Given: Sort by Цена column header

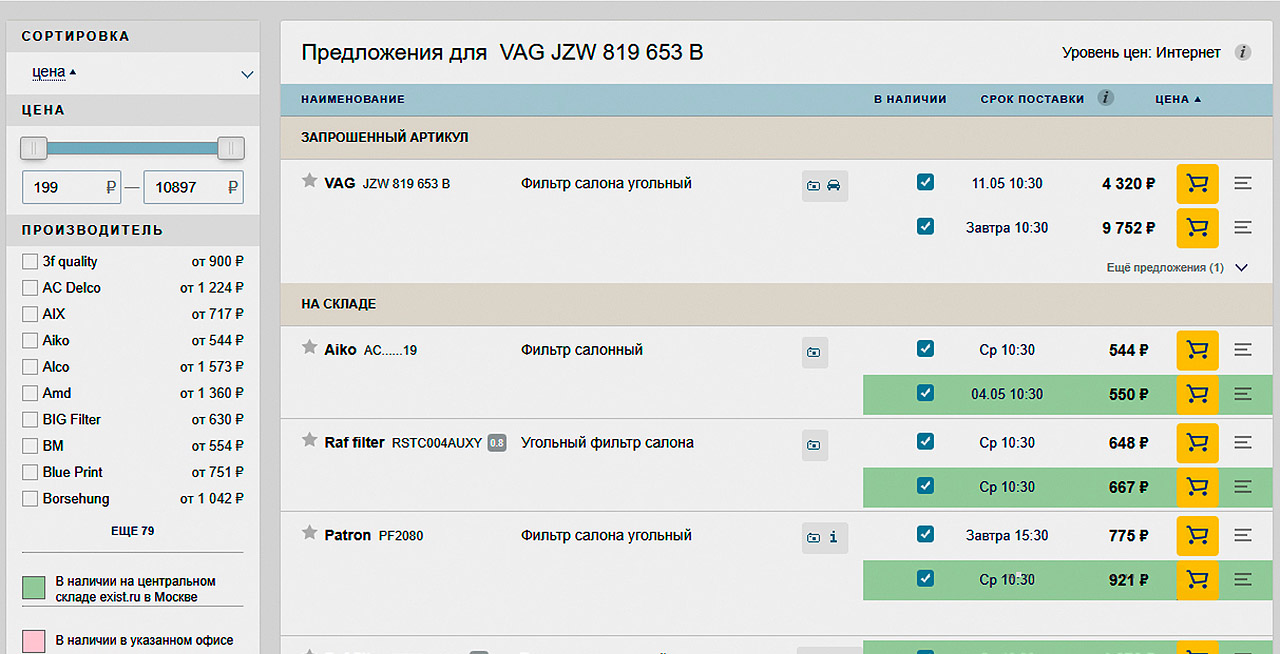Looking at the screenshot, I should [x=1177, y=99].
